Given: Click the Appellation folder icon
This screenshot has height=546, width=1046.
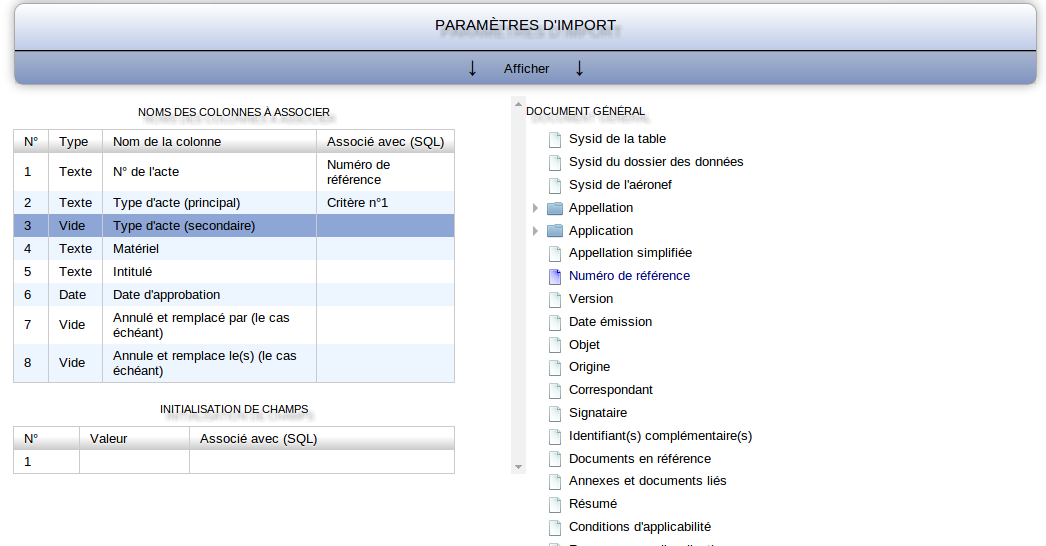Looking at the screenshot, I should coord(554,208).
